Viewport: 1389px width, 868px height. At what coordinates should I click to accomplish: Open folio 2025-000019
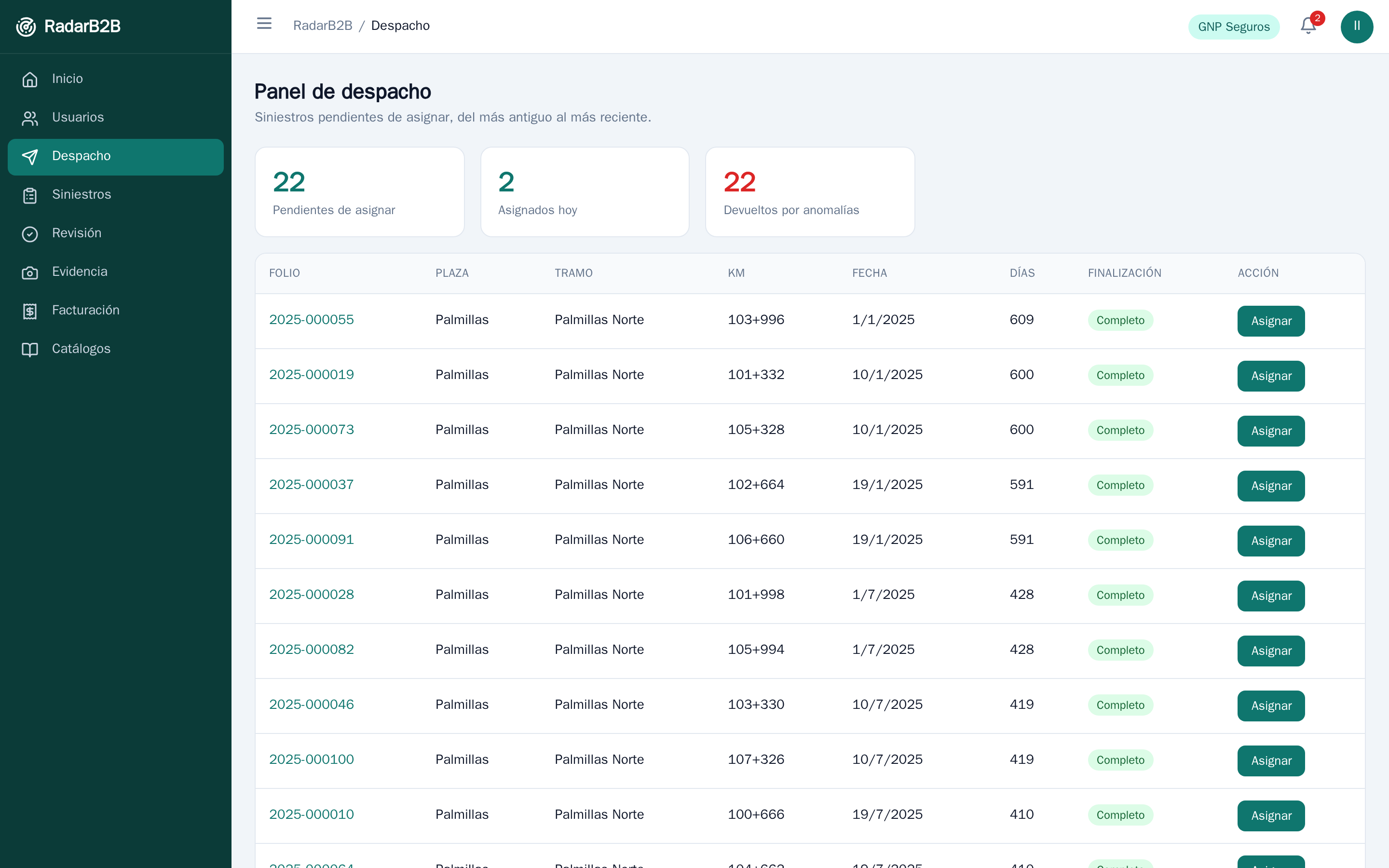311,375
